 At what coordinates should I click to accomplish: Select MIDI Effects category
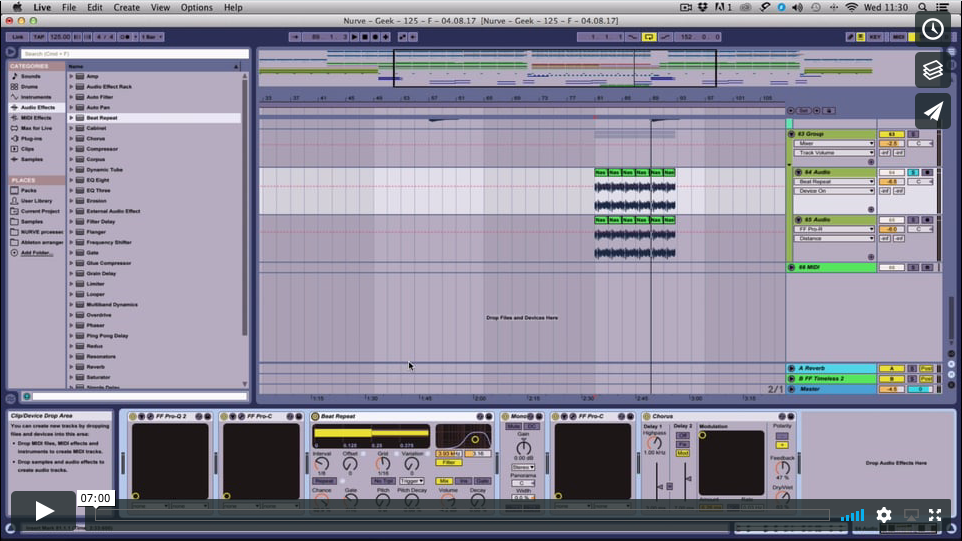coord(36,118)
